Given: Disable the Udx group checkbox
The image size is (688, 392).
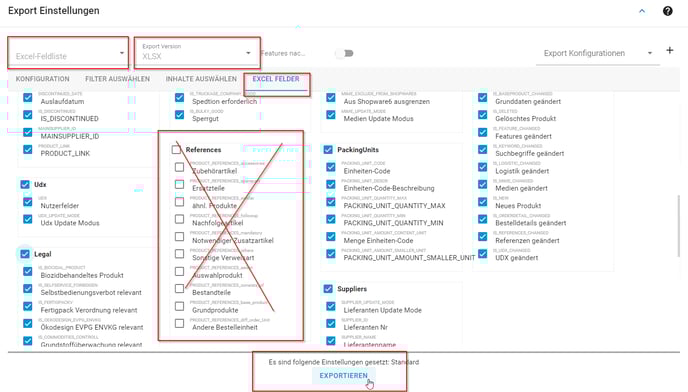Looking at the screenshot, I should pos(25,184).
